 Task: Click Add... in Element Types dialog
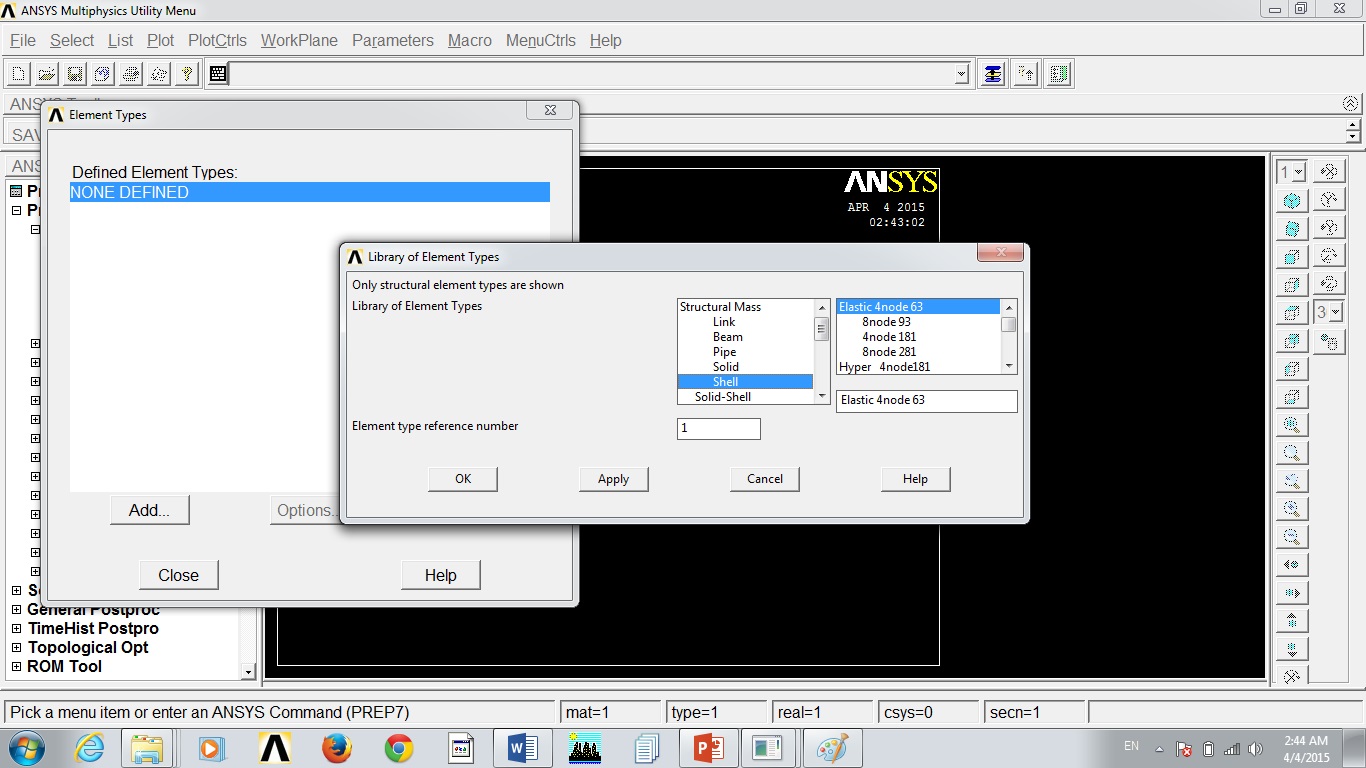pos(150,510)
